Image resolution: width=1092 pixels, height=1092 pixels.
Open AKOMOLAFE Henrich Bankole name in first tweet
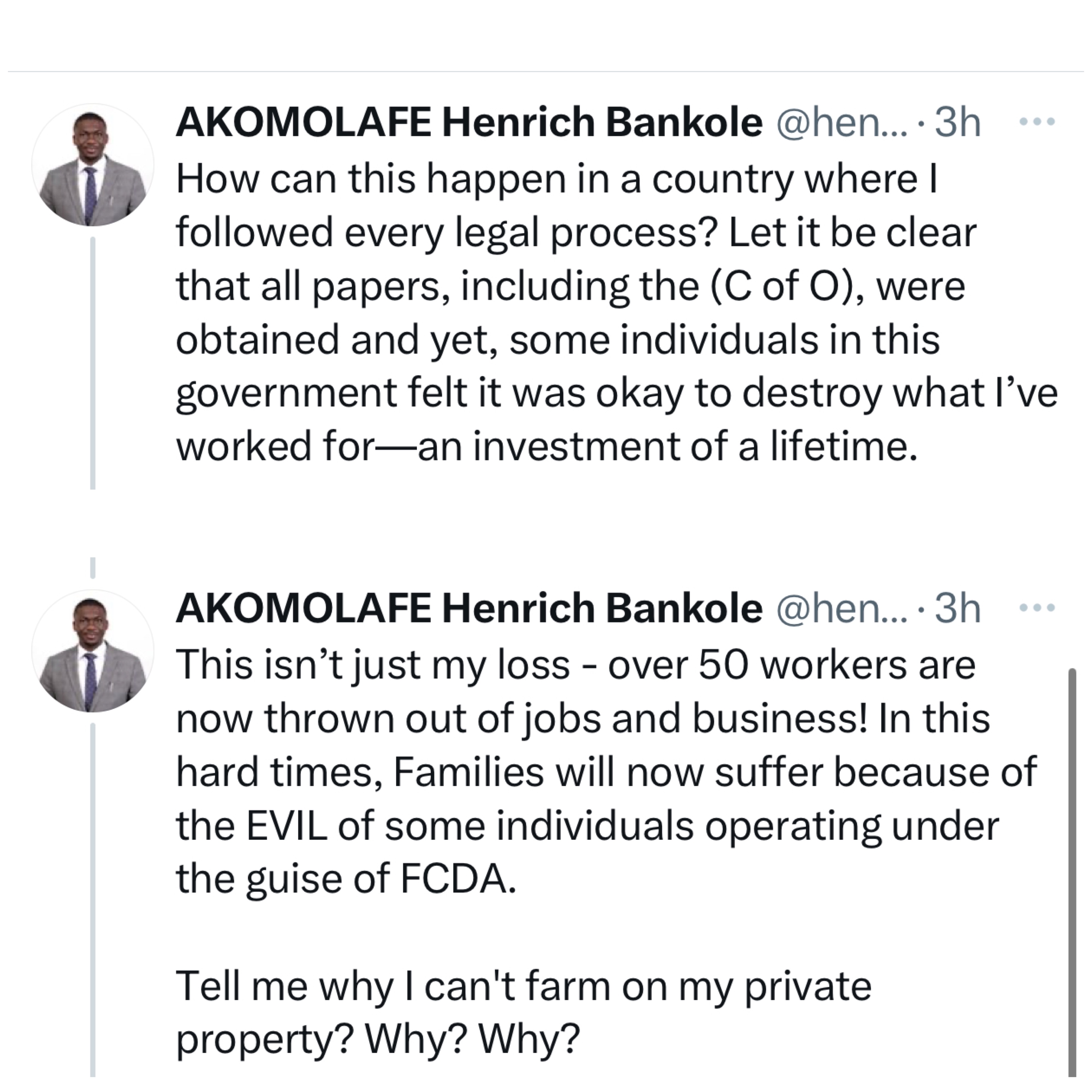(468, 123)
